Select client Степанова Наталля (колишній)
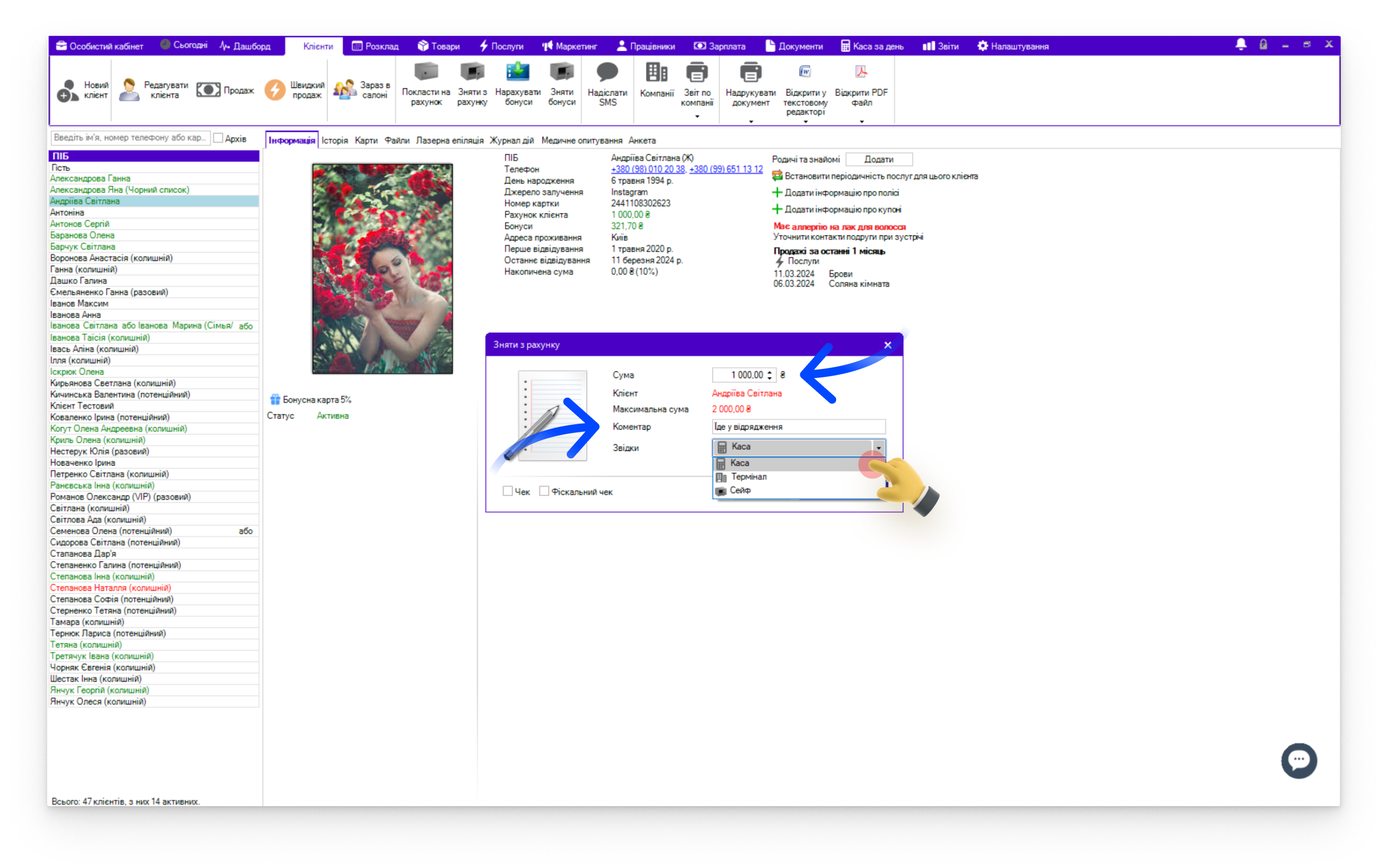1389x868 pixels. point(154,588)
